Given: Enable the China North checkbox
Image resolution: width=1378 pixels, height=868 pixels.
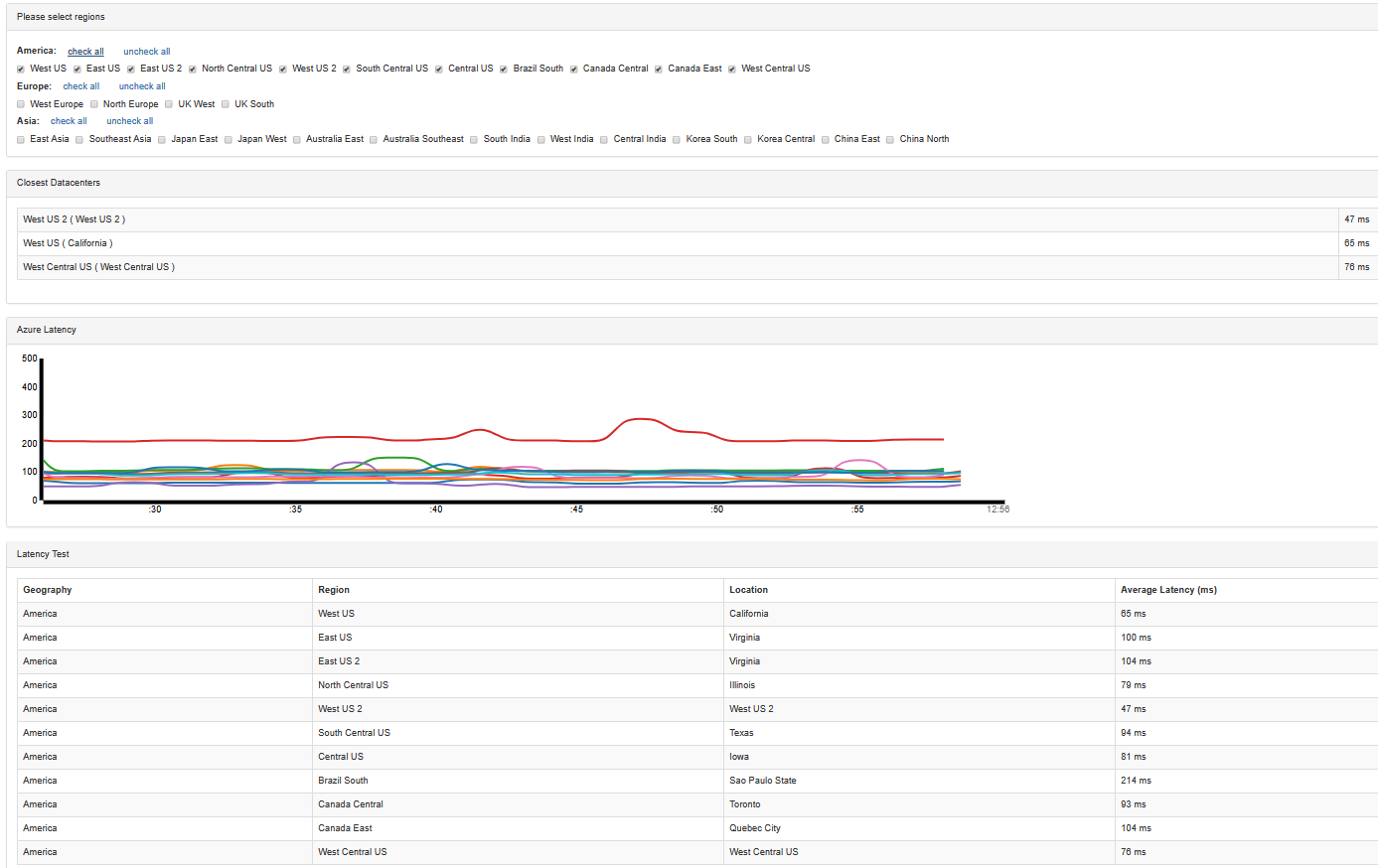Looking at the screenshot, I should tap(889, 140).
